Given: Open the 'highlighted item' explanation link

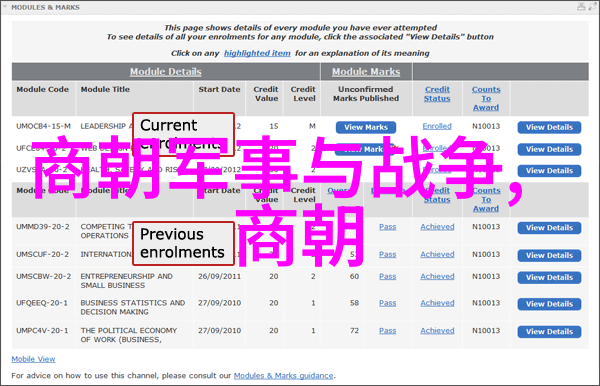Looking at the screenshot, I should 257,53.
